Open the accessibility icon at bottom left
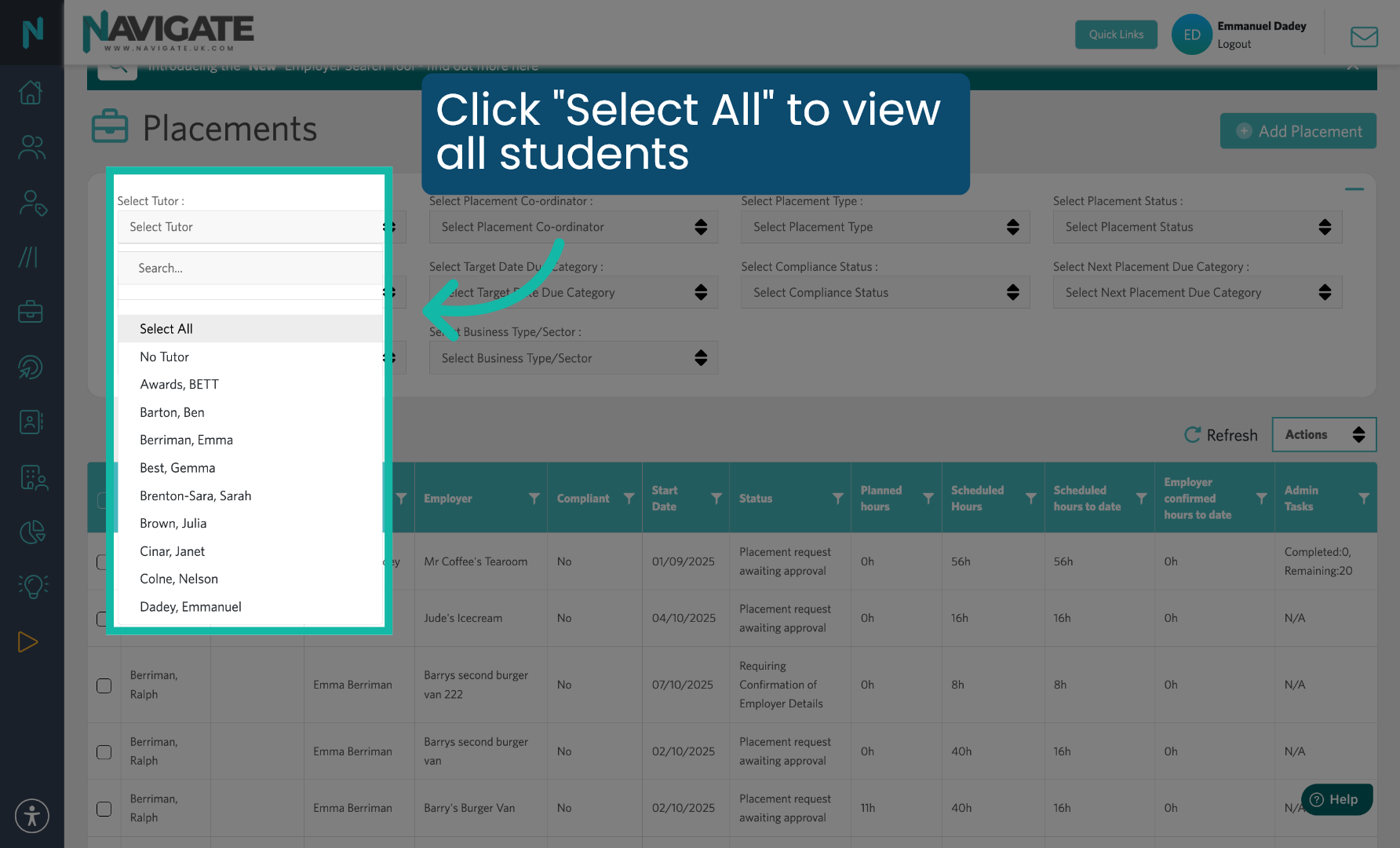Viewport: 1400px width, 848px height. (x=32, y=816)
